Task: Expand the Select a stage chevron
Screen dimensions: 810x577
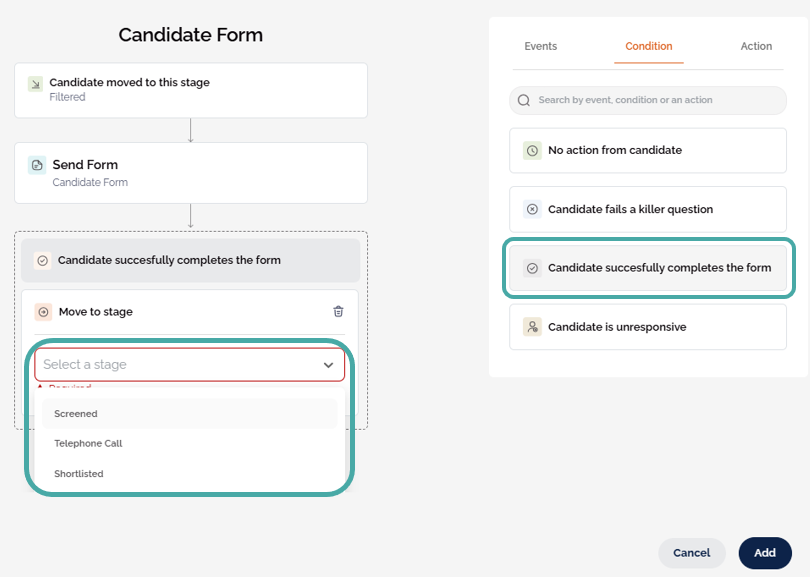Action: coord(328,365)
